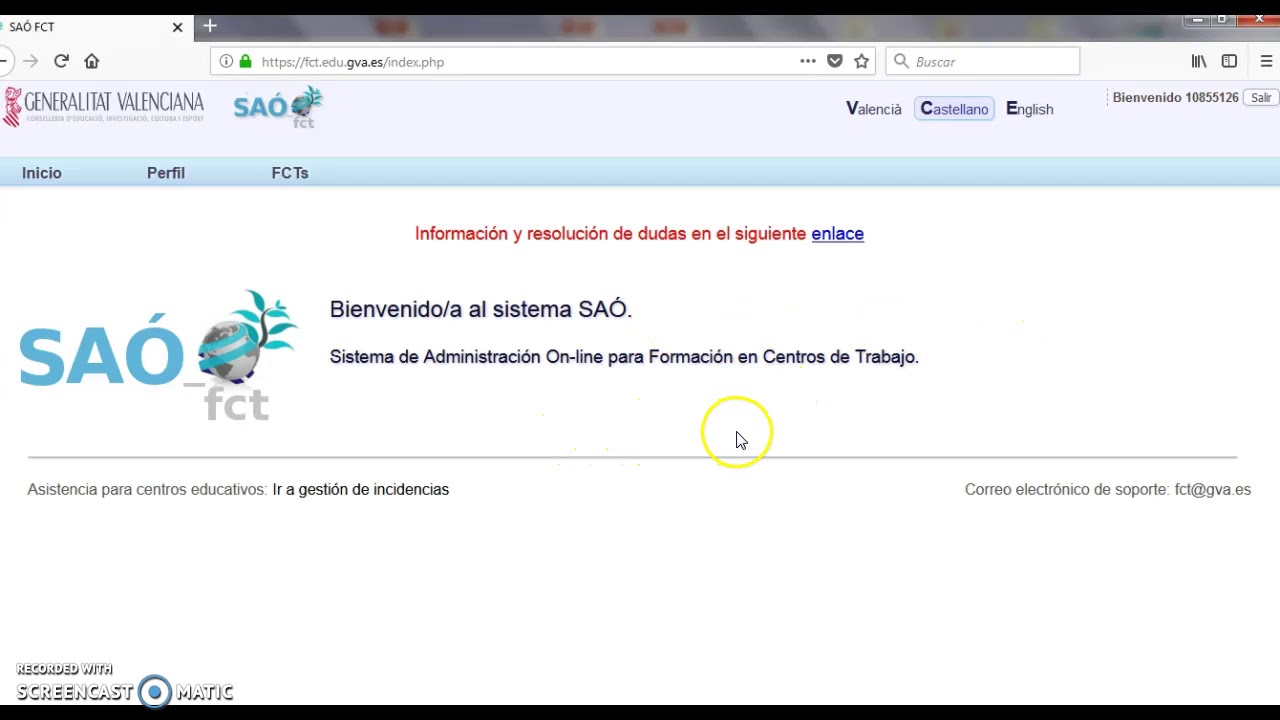1280x720 pixels.
Task: Click the green padlock security icon
Action: pyautogui.click(x=246, y=61)
